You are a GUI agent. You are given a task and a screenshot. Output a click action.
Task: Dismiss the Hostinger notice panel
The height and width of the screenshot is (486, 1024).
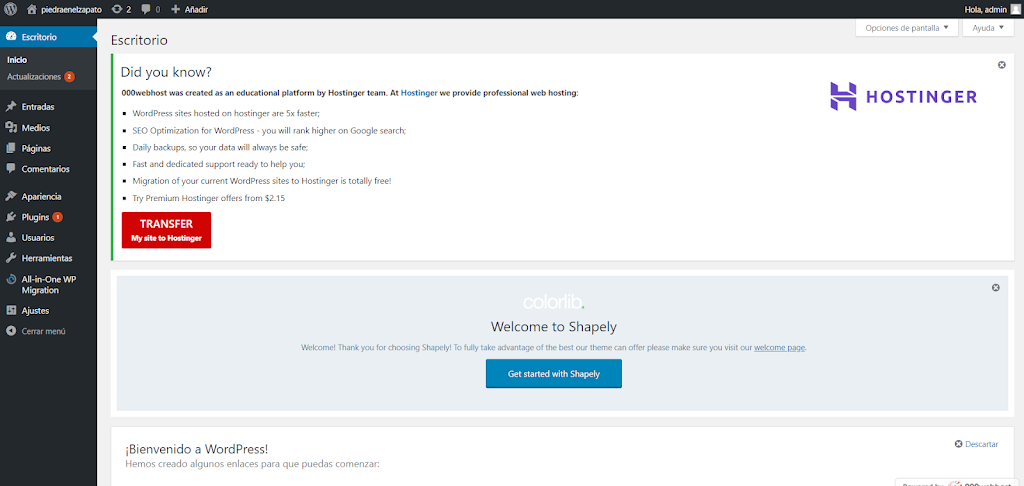[x=1002, y=65]
